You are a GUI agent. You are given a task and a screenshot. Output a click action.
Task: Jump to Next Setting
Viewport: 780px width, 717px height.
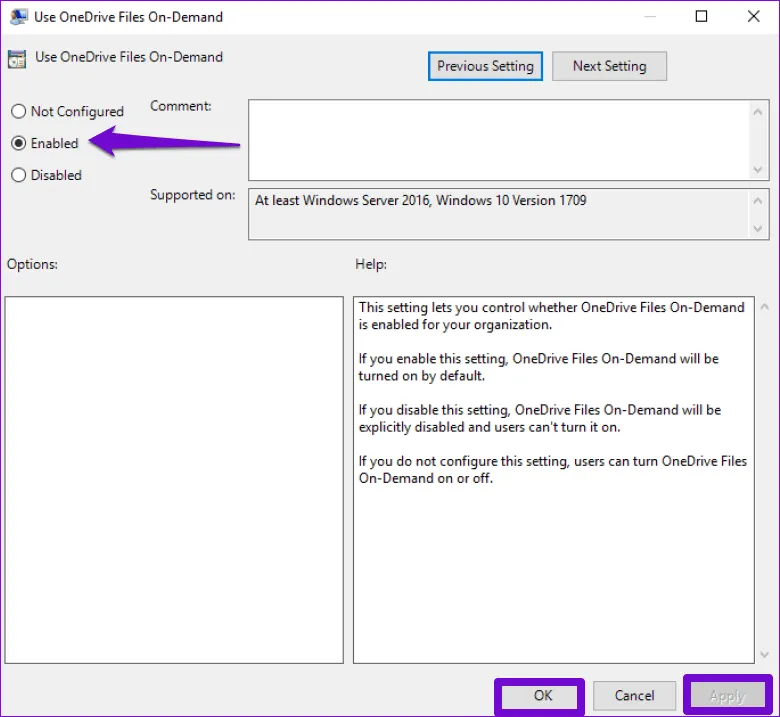609,66
